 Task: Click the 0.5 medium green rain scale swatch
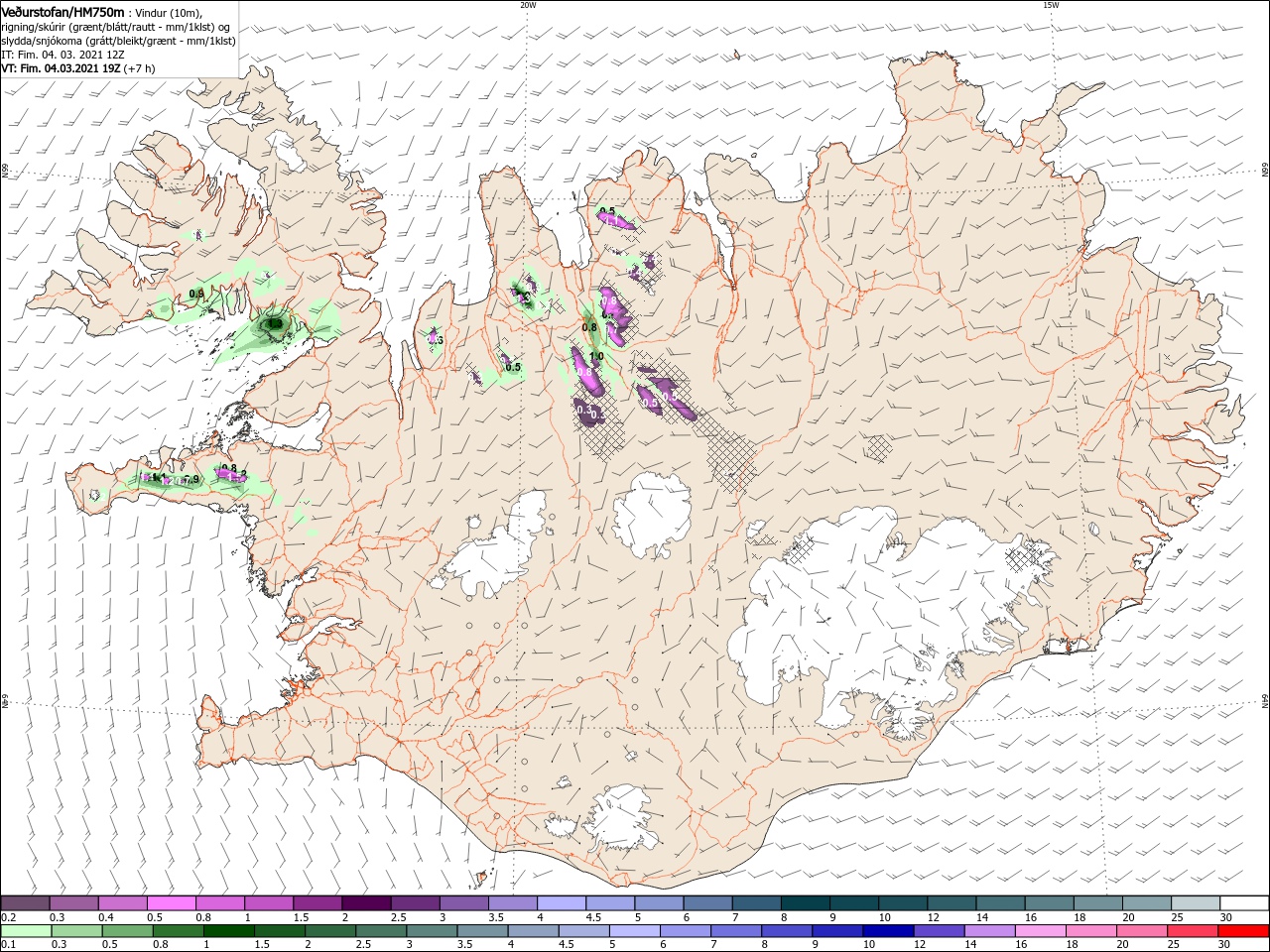pos(127,931)
